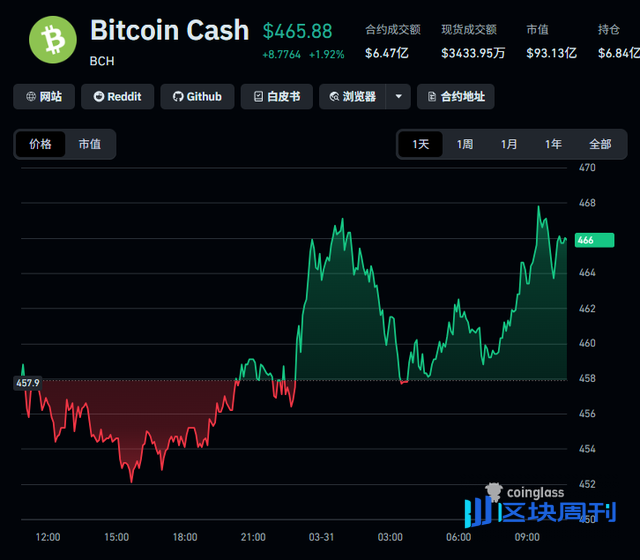Click the 持仓 open interest label
Viewport: 640px width, 560px height.
[x=609, y=29]
